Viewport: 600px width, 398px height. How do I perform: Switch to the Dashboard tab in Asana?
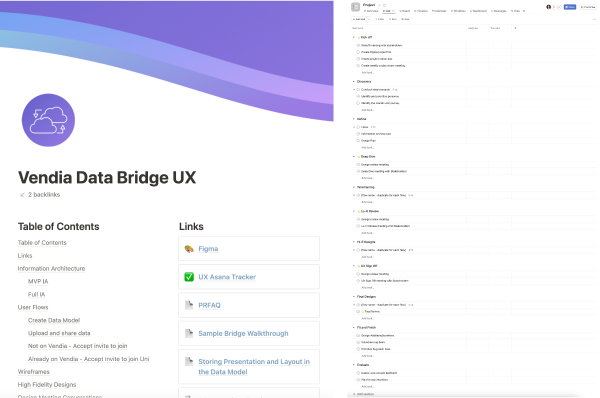[478, 11]
